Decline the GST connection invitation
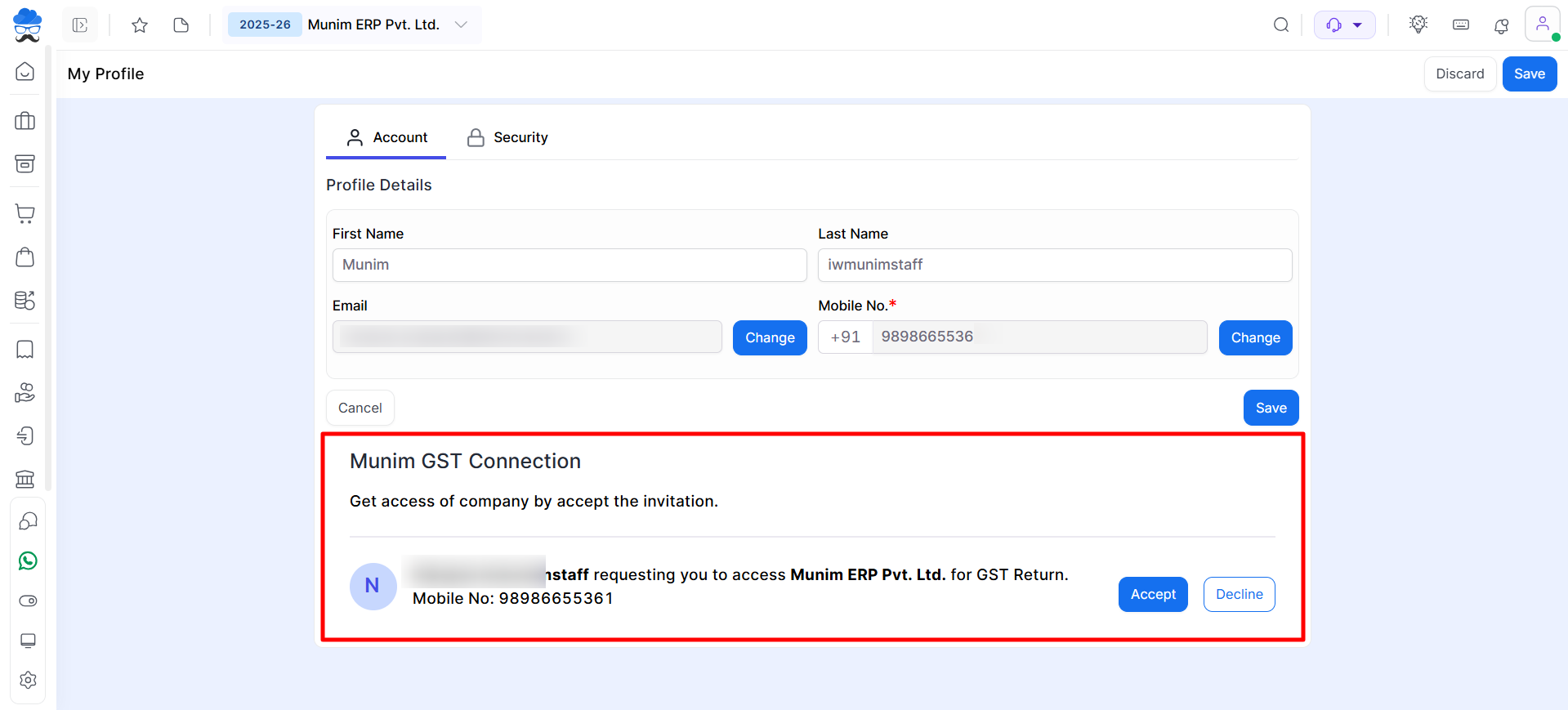This screenshot has width=1568, height=710. tap(1239, 595)
